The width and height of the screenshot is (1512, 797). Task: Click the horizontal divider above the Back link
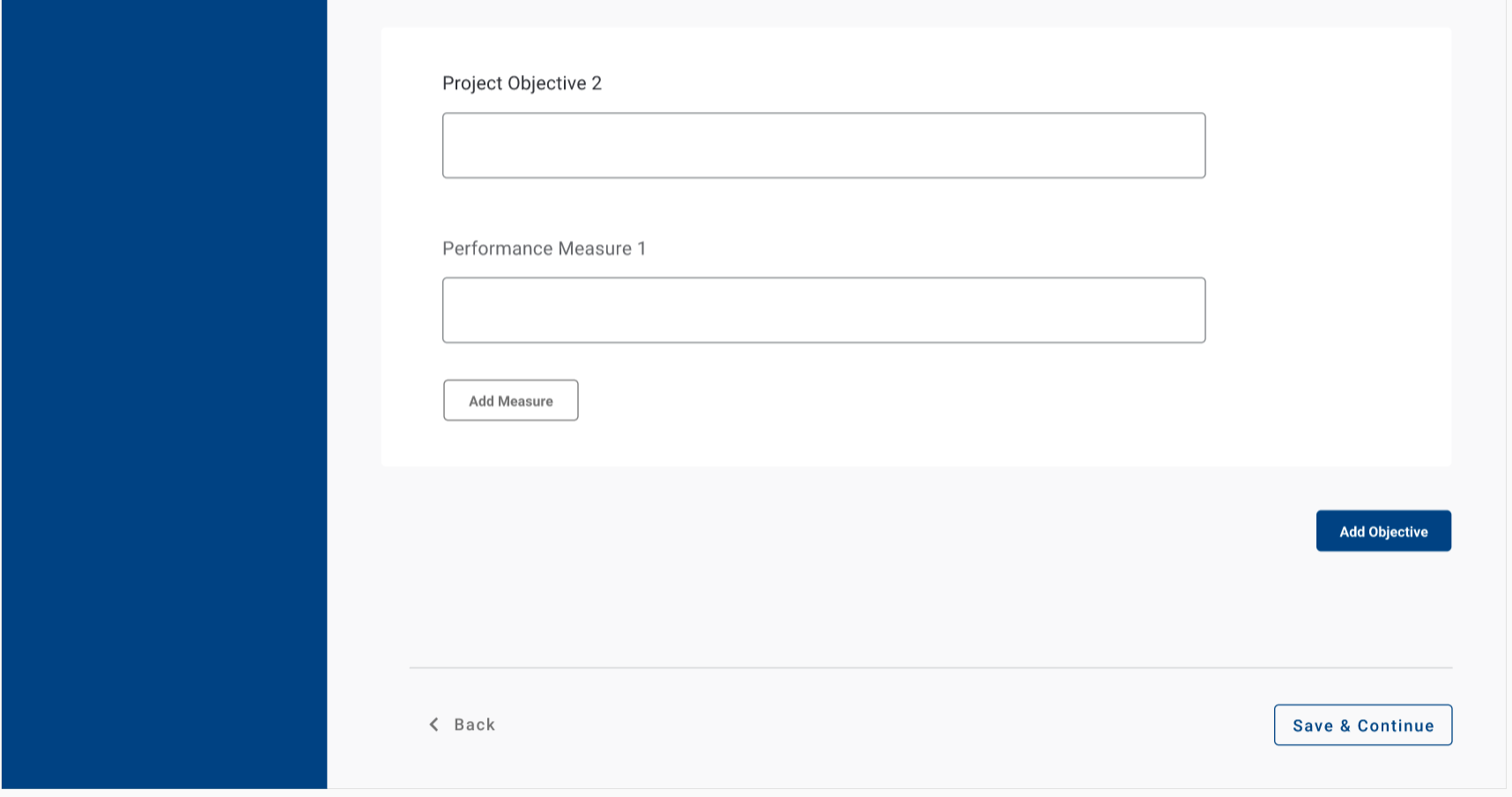930,668
